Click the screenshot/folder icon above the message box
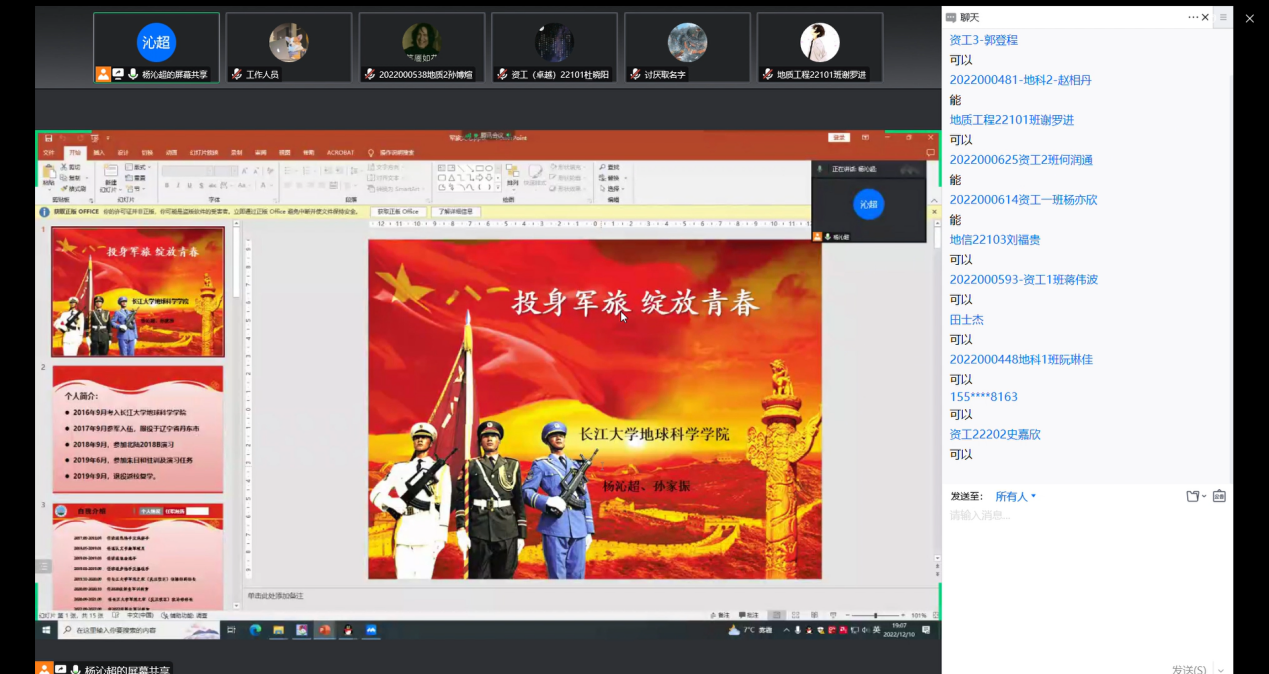This screenshot has width=1269, height=674. (x=1193, y=496)
